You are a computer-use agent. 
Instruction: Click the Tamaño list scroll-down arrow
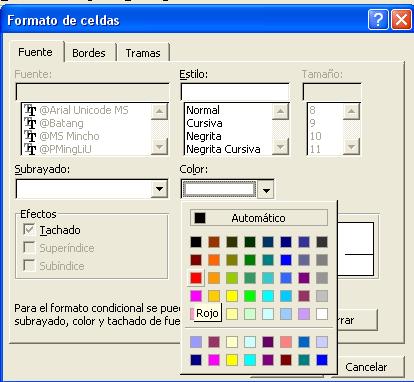(351, 147)
